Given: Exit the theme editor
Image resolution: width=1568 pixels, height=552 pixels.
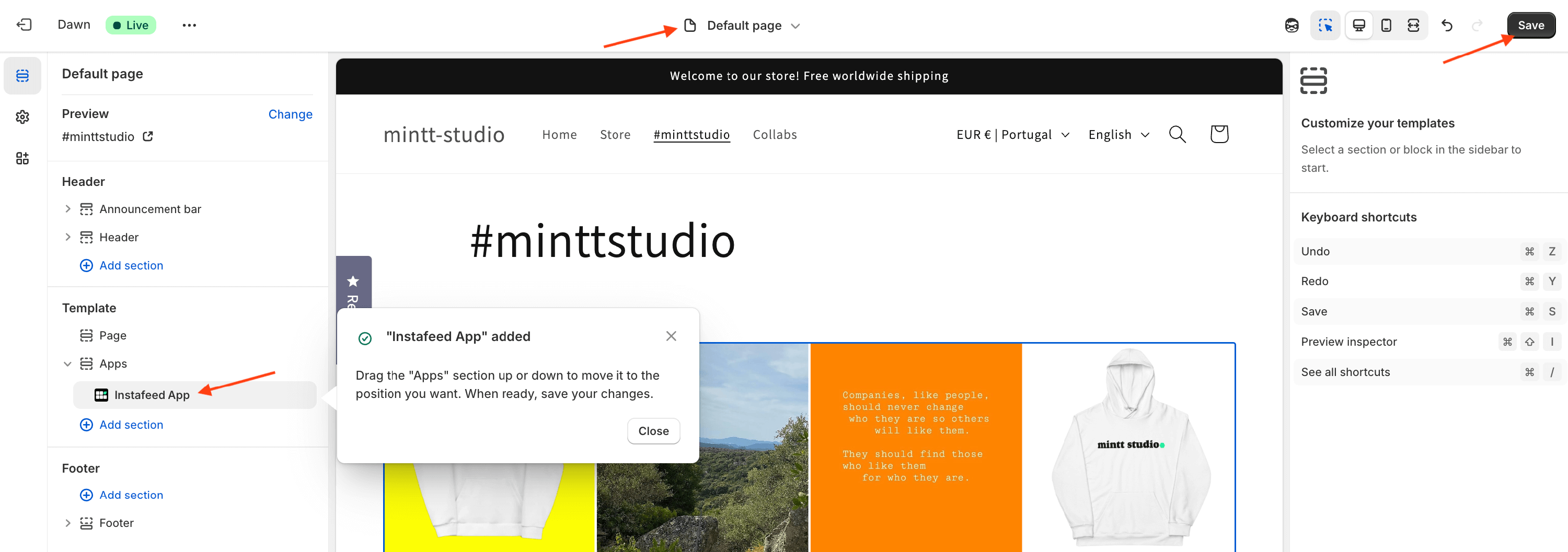Looking at the screenshot, I should tap(23, 25).
